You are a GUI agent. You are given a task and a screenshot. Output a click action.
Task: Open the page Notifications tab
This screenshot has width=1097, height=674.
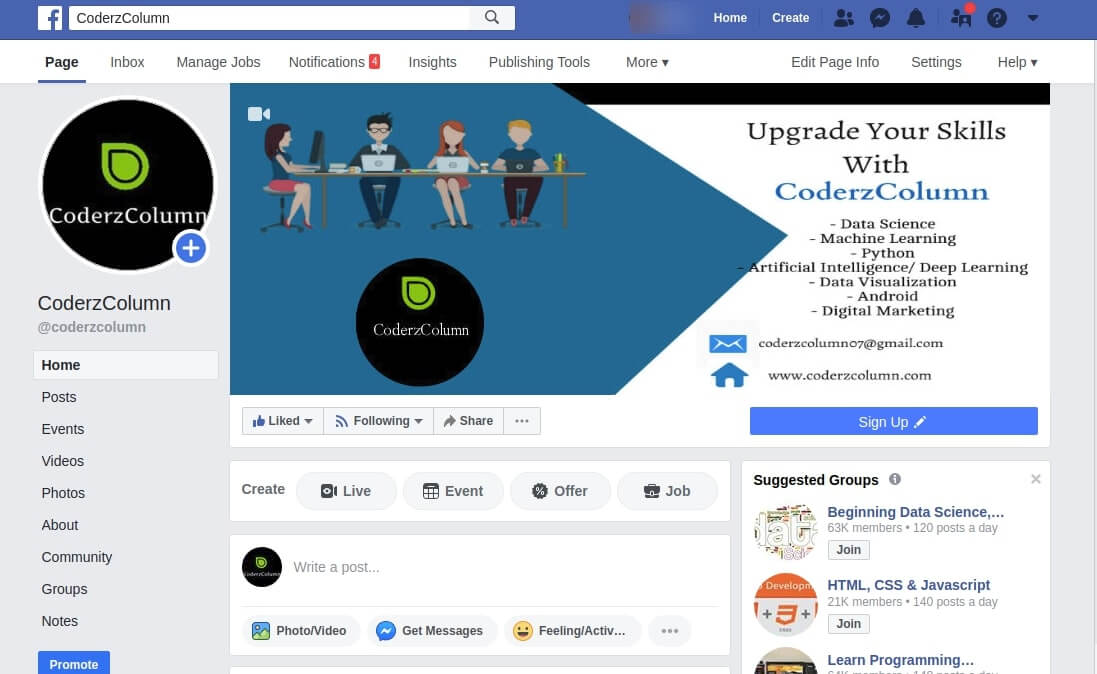(334, 62)
